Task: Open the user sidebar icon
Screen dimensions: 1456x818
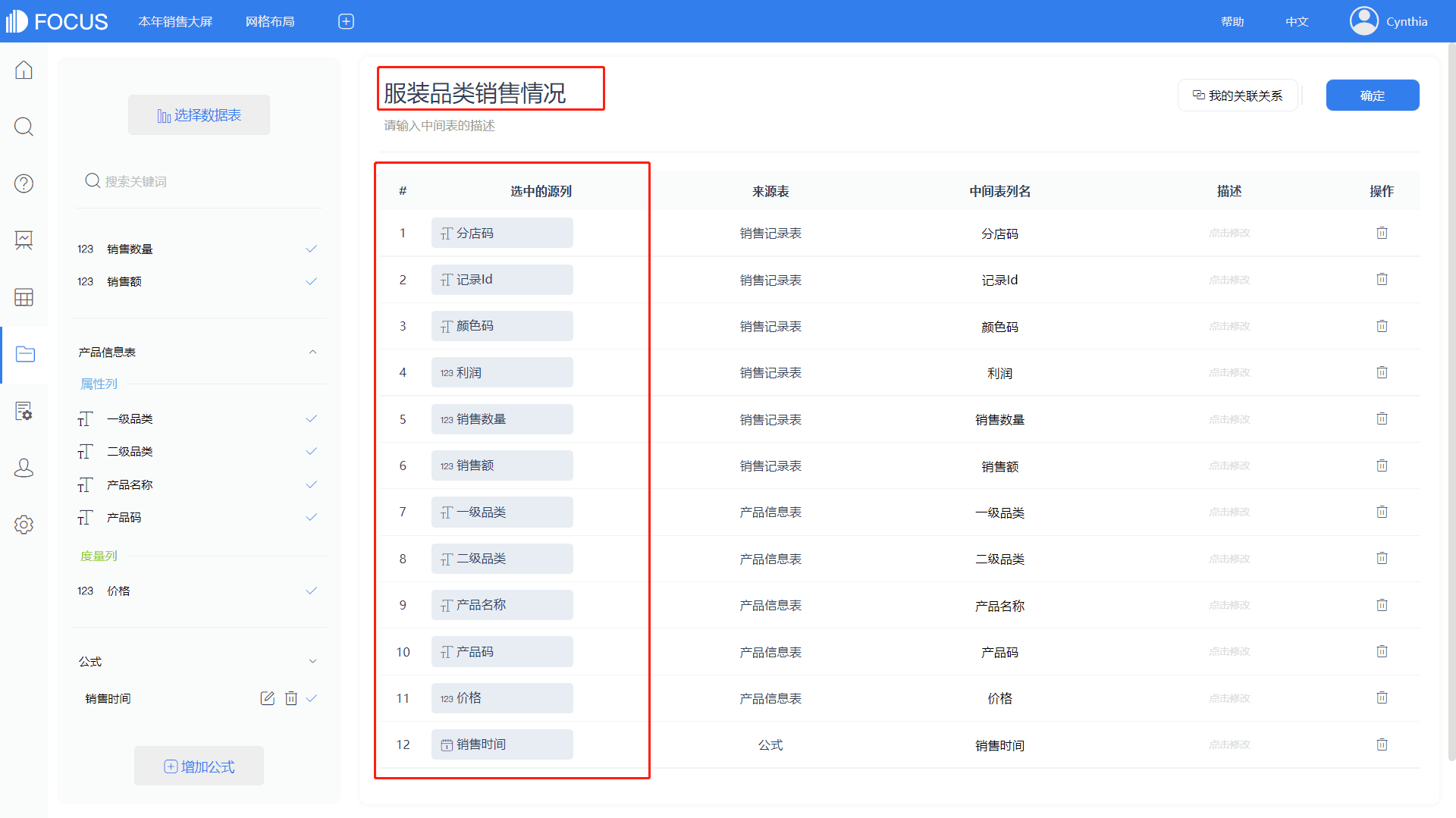Action: (x=24, y=468)
